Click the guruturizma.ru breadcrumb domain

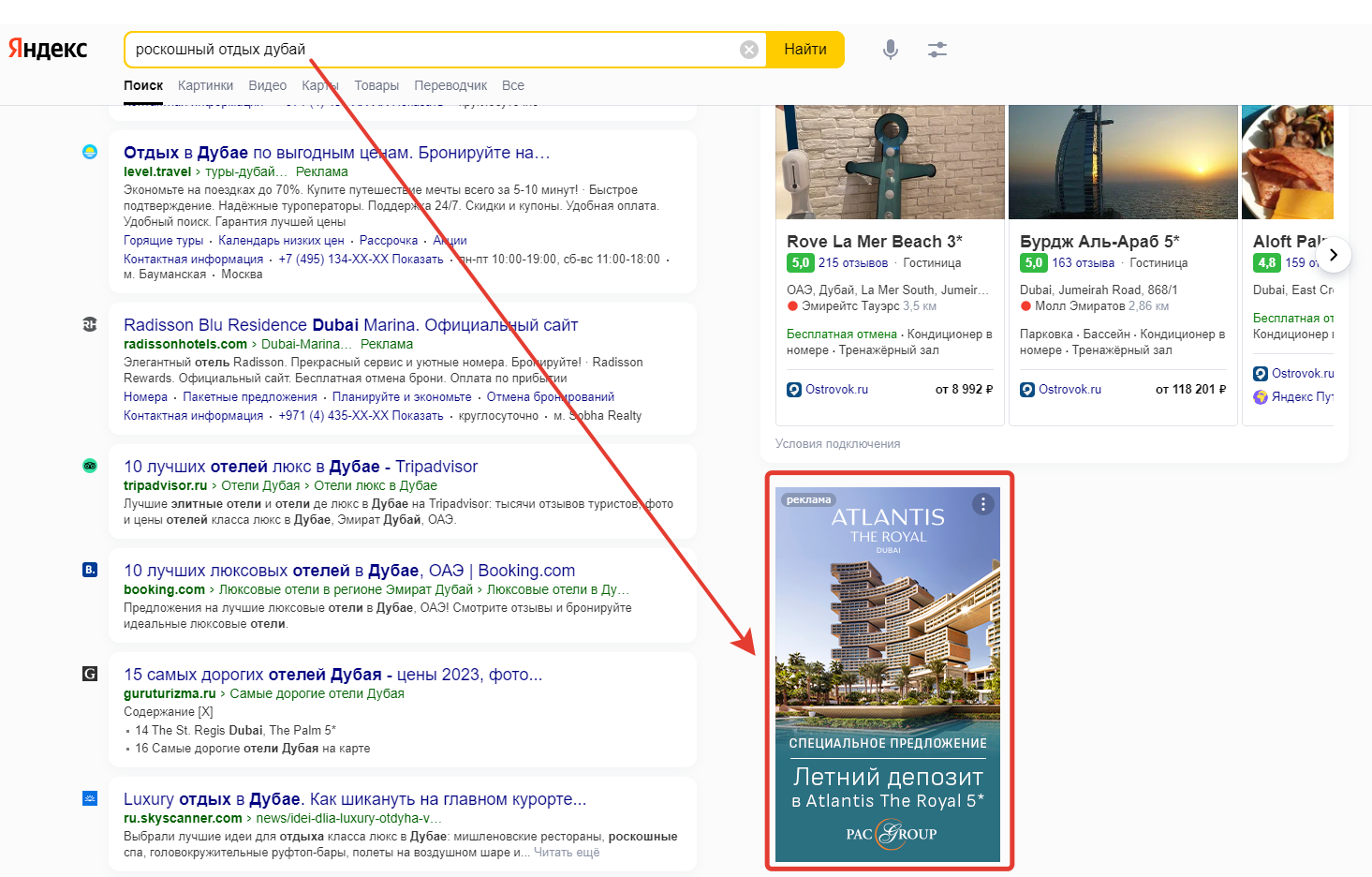click(170, 693)
